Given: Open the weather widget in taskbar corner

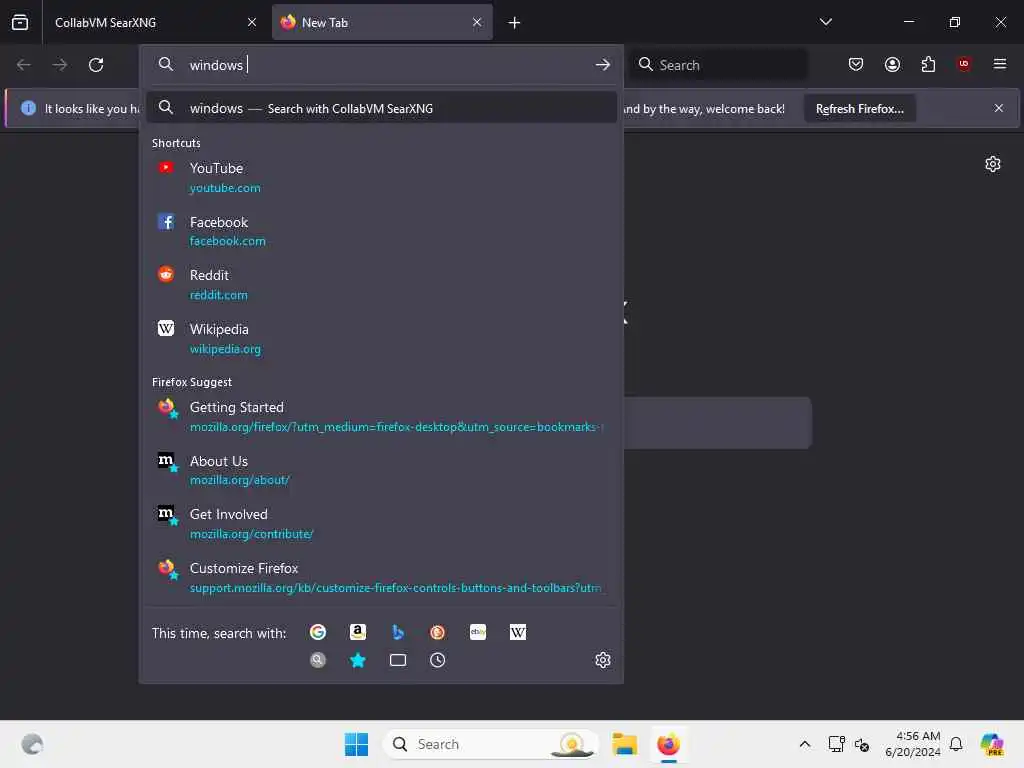Looking at the screenshot, I should [32, 744].
